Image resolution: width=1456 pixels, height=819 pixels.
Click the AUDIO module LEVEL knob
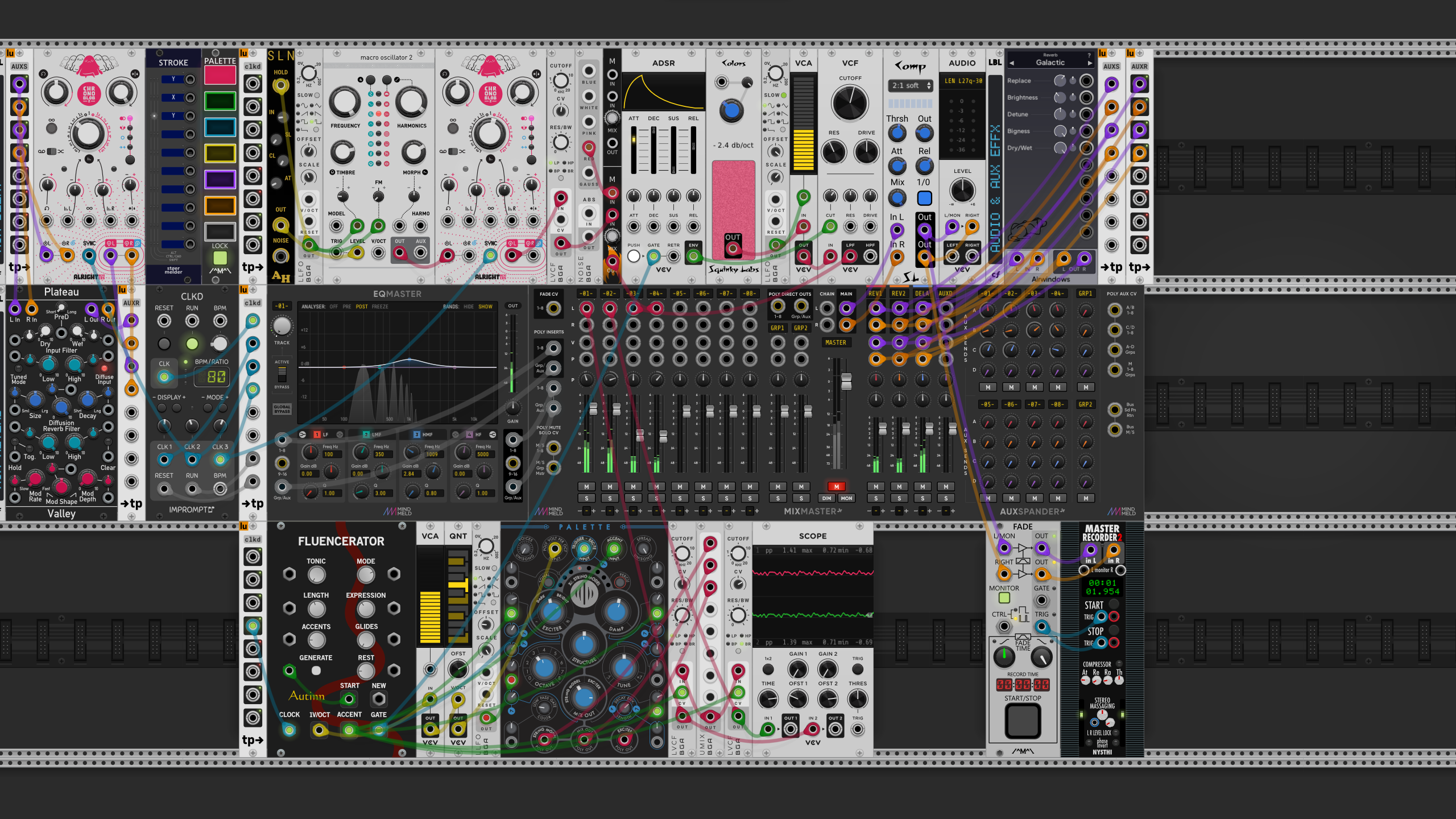tap(962, 191)
